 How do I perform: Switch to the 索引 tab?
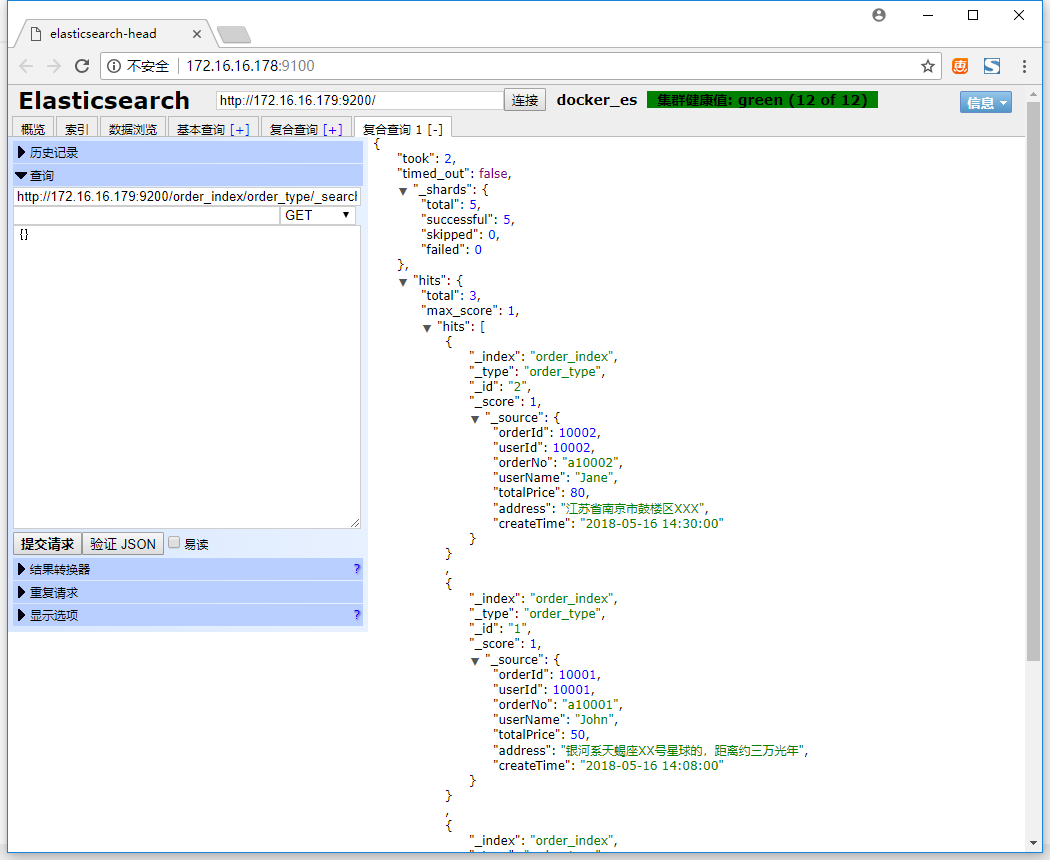pyautogui.click(x=76, y=129)
